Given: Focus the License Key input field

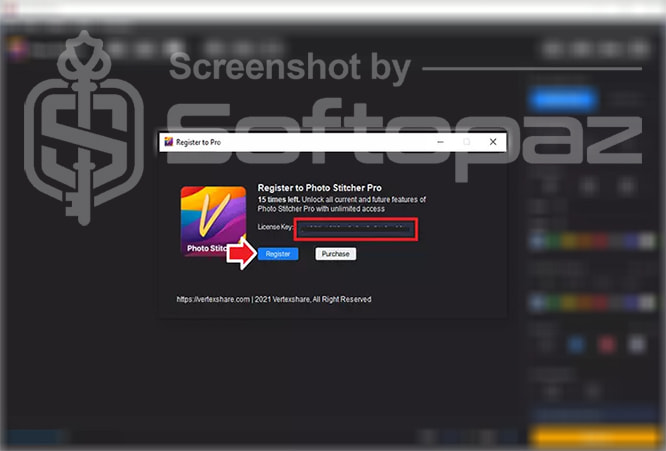Looking at the screenshot, I should (356, 229).
